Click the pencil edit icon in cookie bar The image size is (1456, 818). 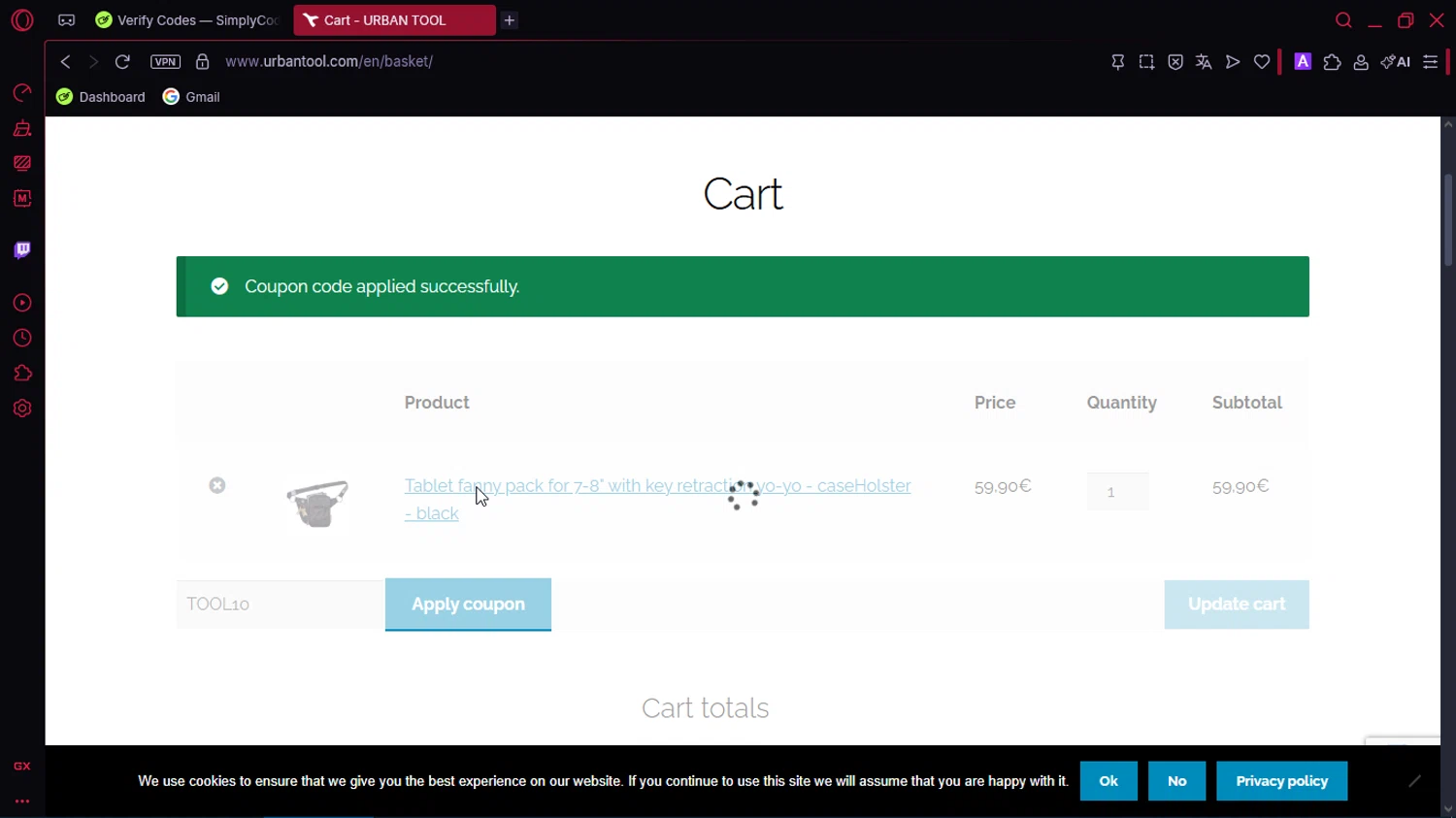tap(1415, 781)
